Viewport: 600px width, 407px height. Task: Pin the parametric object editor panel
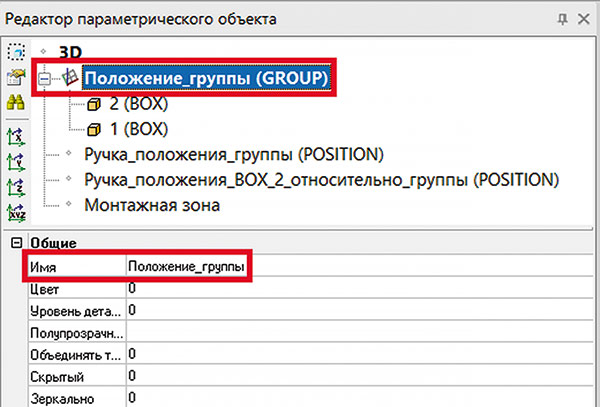click(562, 19)
